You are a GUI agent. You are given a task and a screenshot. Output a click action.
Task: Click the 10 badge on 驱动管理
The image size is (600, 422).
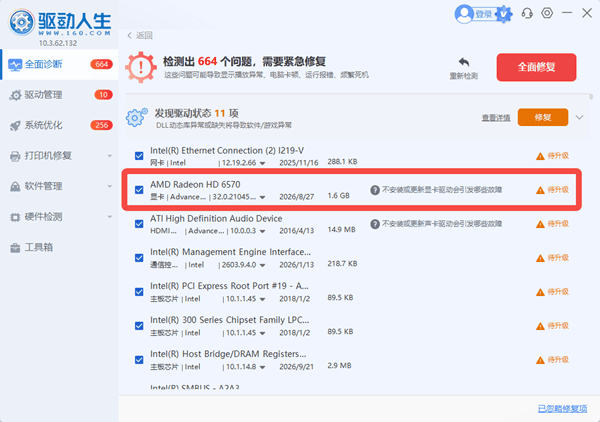(x=103, y=95)
